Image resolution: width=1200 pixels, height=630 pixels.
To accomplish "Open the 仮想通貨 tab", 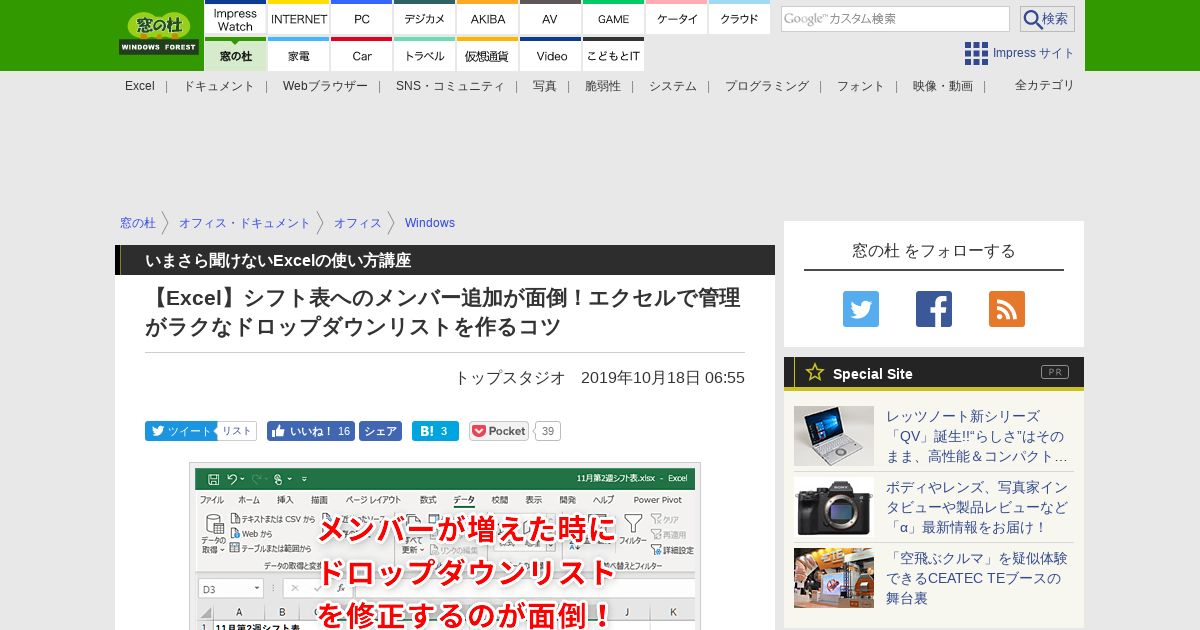I will click(488, 55).
